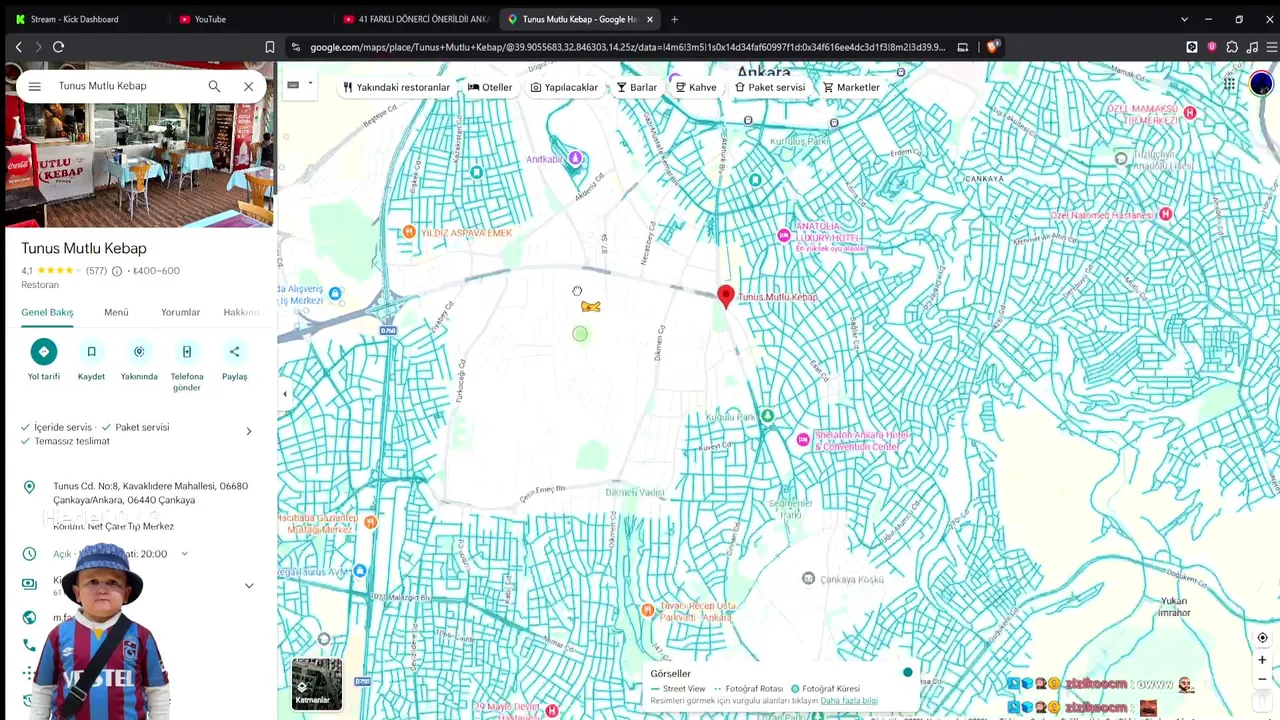Image resolution: width=1280 pixels, height=720 pixels.
Task: Filter by Marketler chip
Action: [x=851, y=87]
